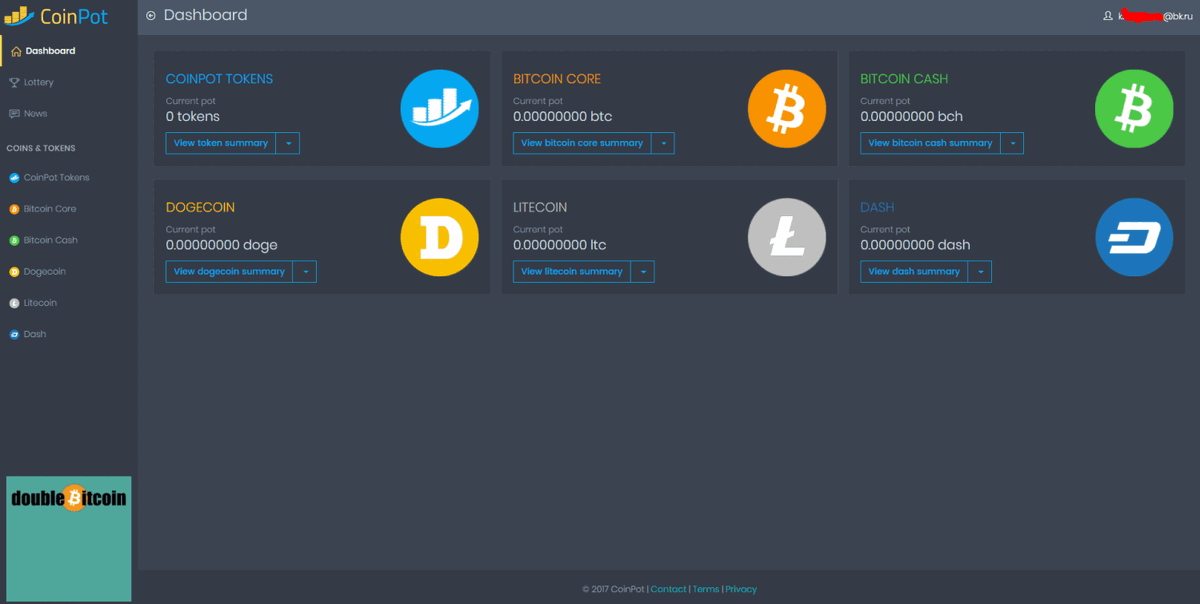The image size is (1200, 604).
Task: Expand dropdown arrow next to View bitcoin core summary
Action: [x=663, y=143]
